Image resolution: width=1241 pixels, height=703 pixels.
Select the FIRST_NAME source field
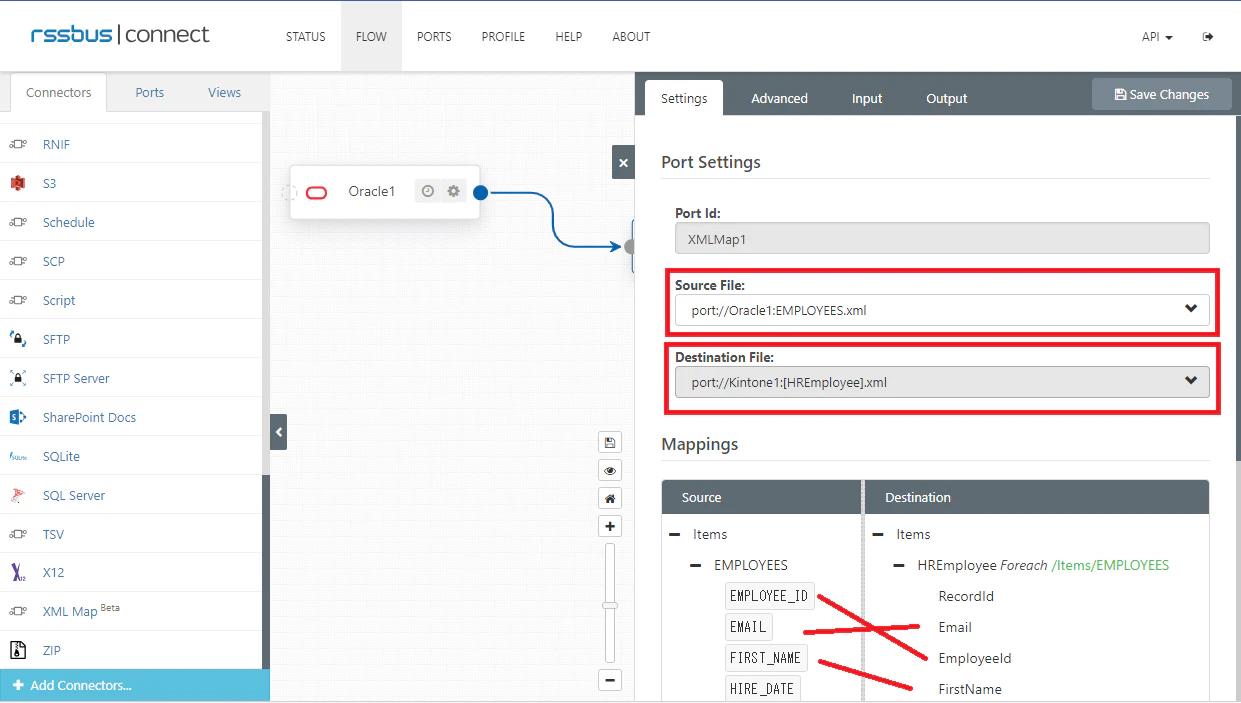click(766, 658)
